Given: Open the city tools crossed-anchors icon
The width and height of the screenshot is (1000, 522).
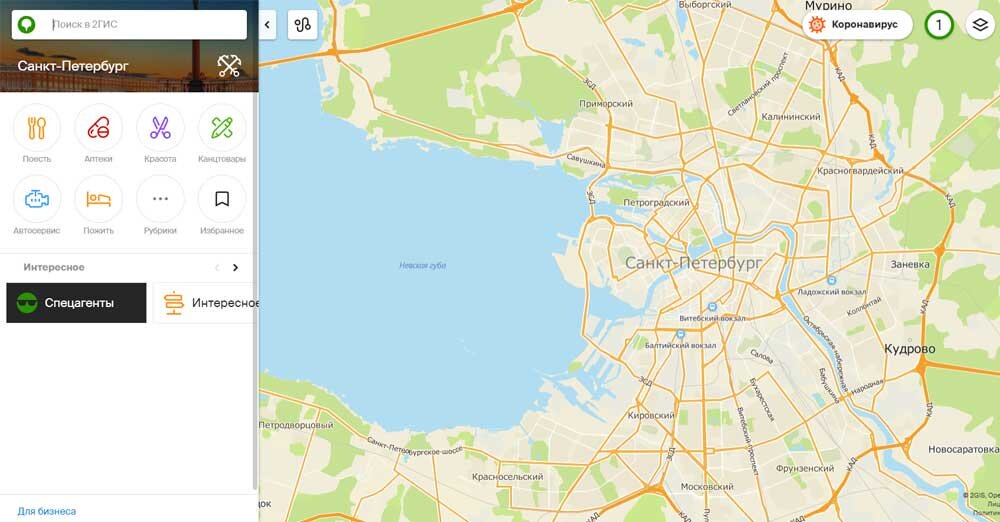Looking at the screenshot, I should [229, 66].
